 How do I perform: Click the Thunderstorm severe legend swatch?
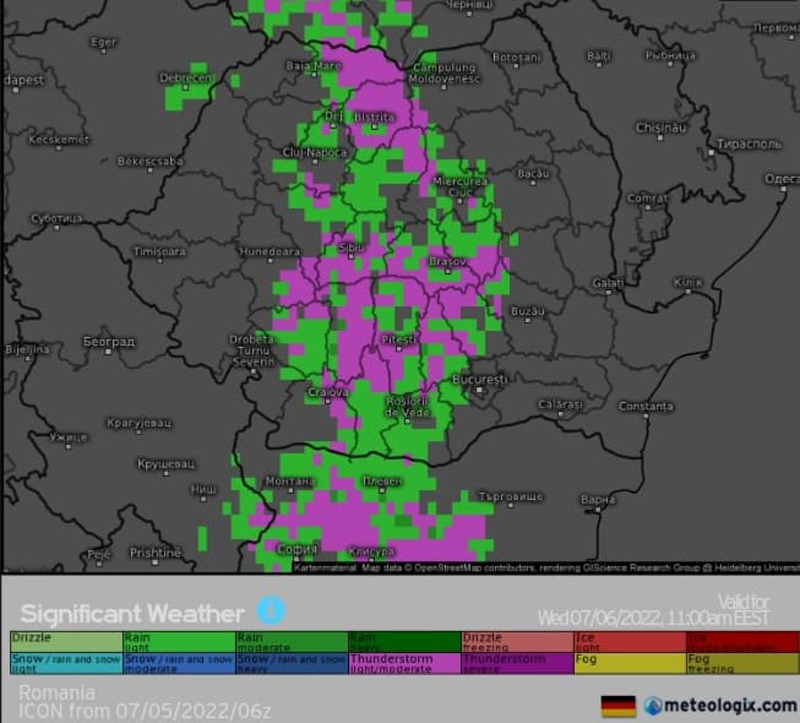[x=516, y=663]
